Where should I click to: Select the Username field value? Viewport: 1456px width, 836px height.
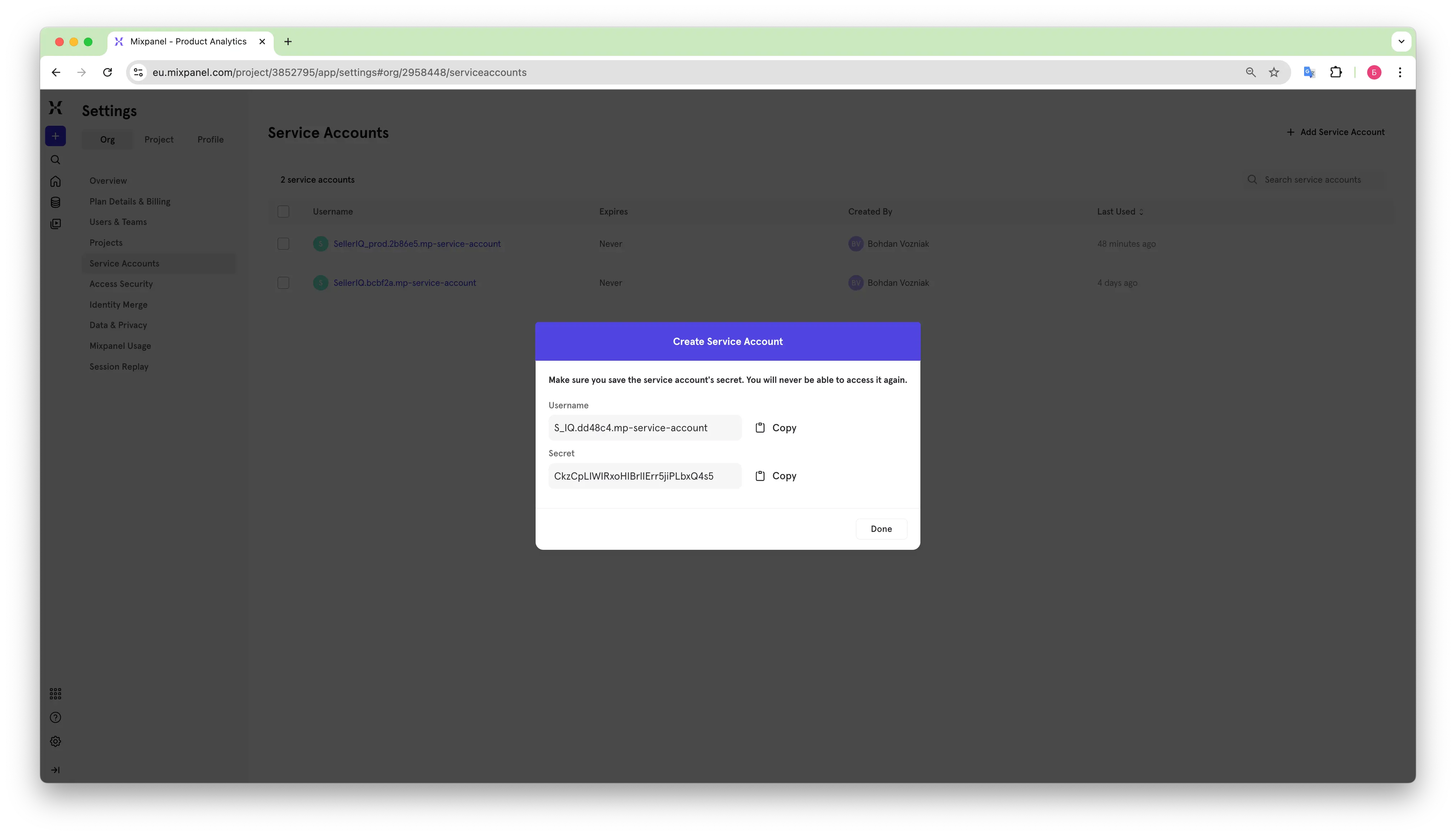645,428
